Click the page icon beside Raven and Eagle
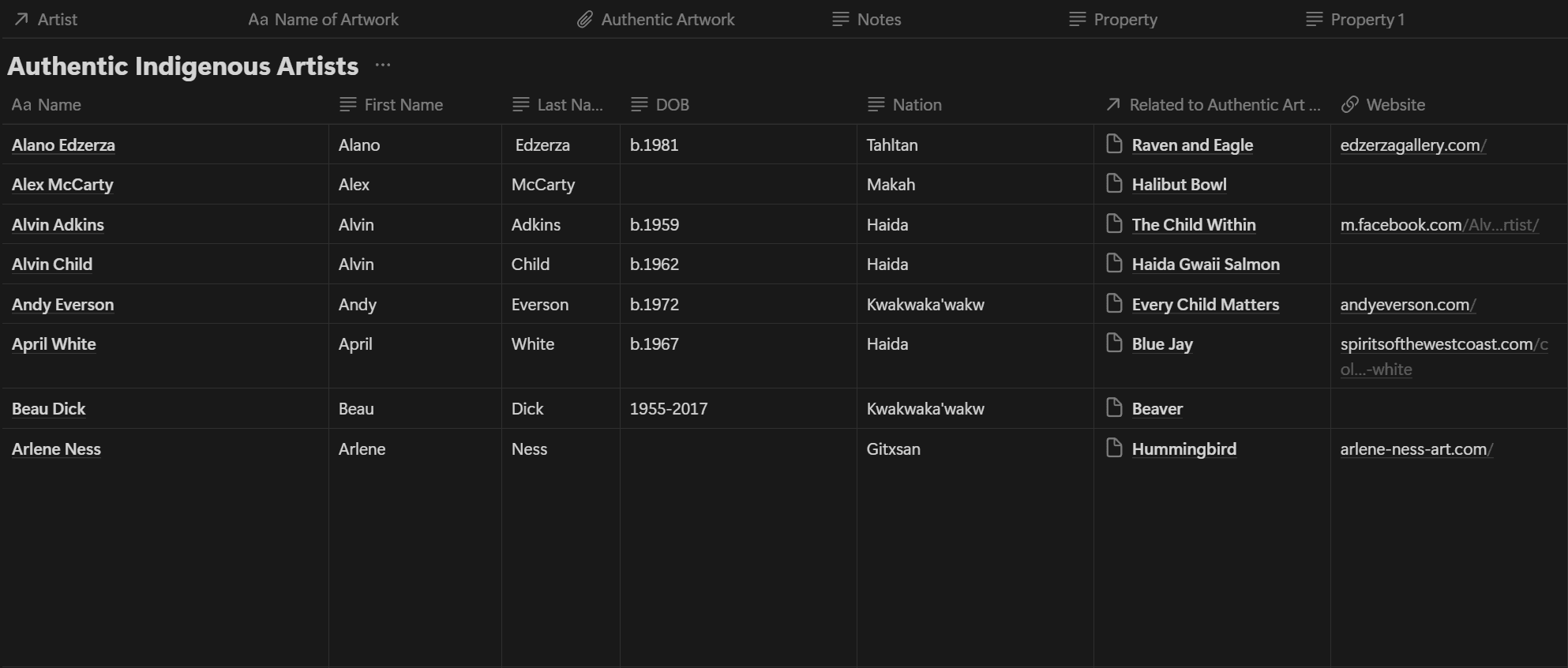 tap(1114, 144)
